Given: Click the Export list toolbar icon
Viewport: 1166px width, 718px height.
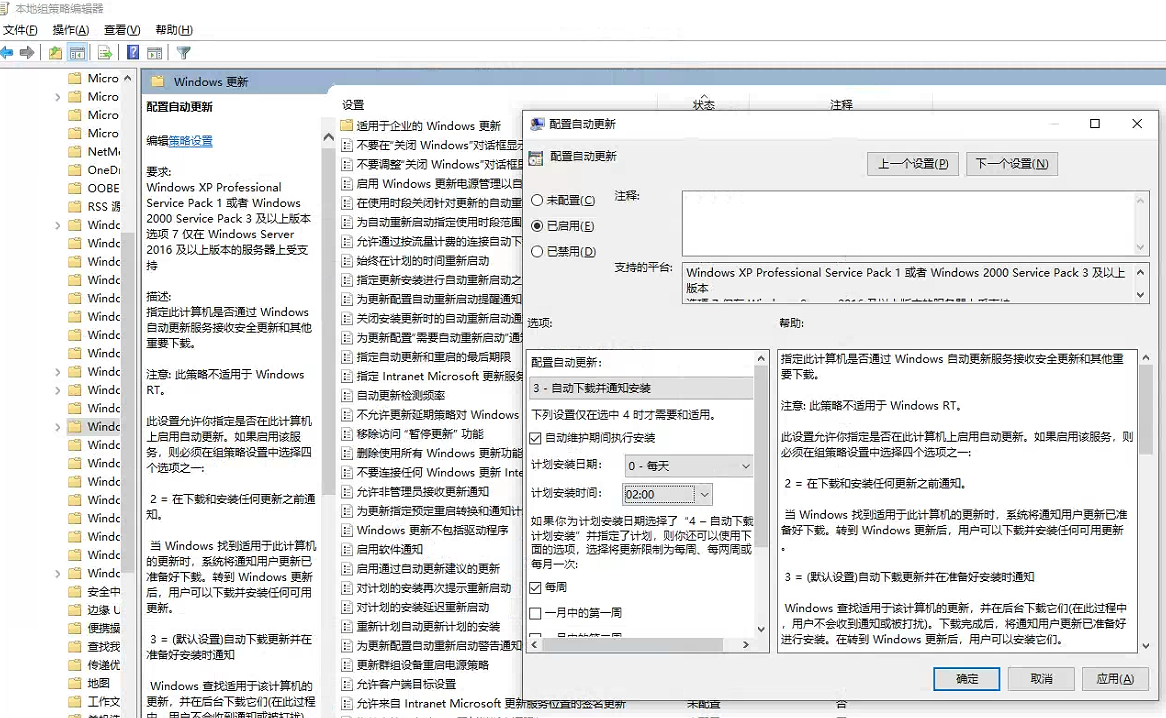Looking at the screenshot, I should [x=104, y=53].
